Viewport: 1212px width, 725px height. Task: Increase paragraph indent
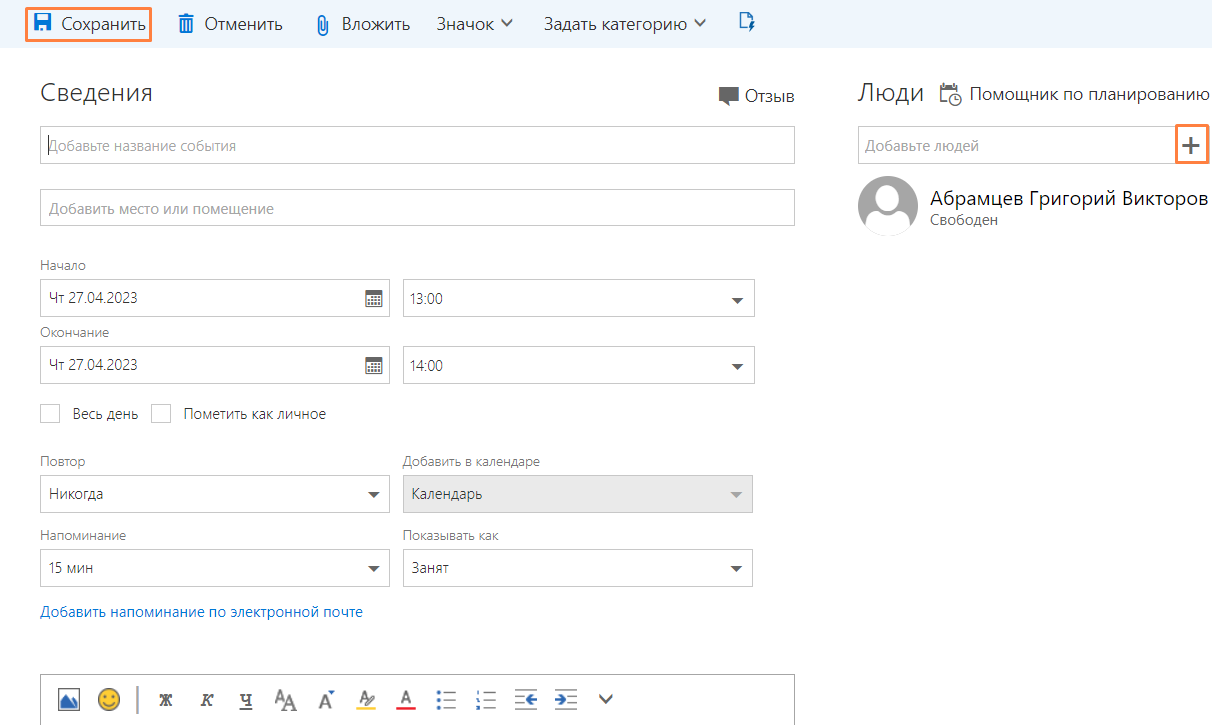[566, 699]
